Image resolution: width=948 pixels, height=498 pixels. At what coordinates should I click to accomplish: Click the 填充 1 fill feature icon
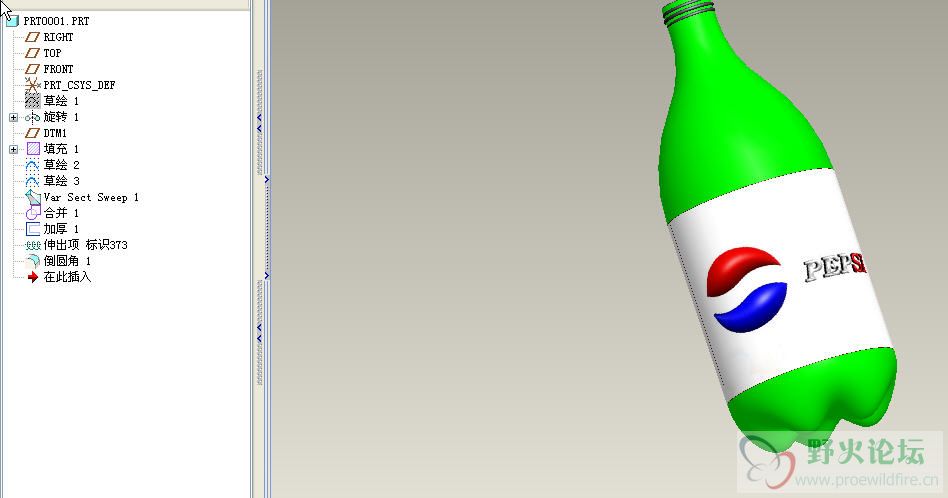tap(33, 149)
